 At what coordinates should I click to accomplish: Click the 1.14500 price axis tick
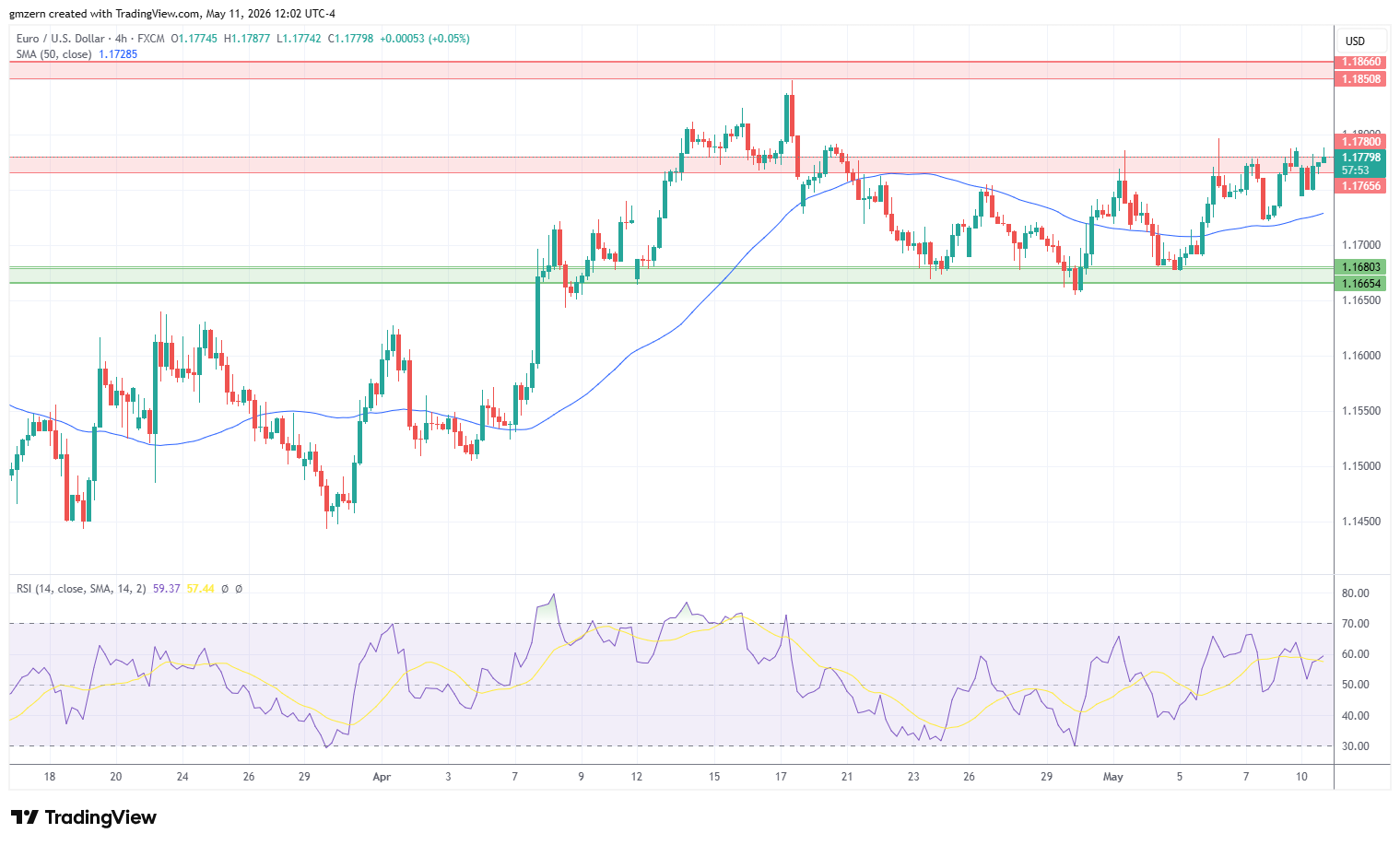point(1361,522)
